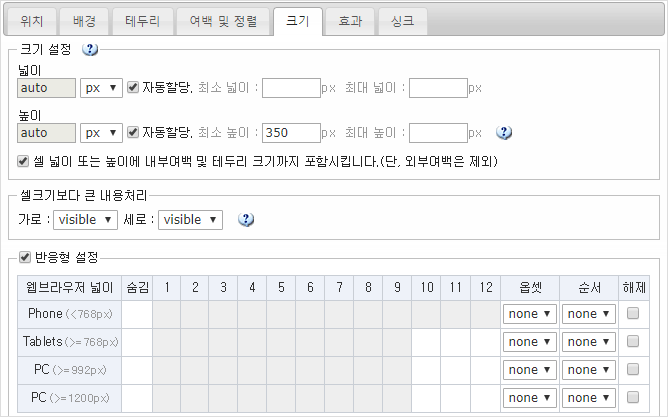Screen dimensions: 668x417
Task: Click the 최소 높이 input field showing 350
Action: pos(291,133)
